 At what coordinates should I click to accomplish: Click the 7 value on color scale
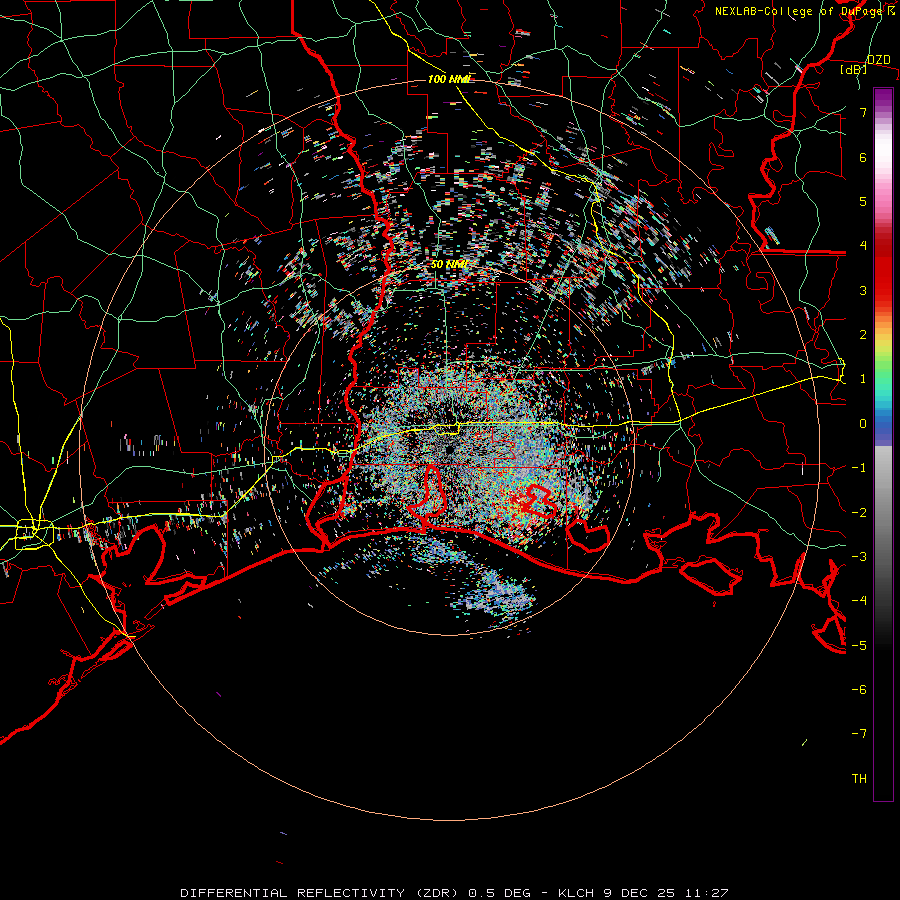click(x=863, y=112)
